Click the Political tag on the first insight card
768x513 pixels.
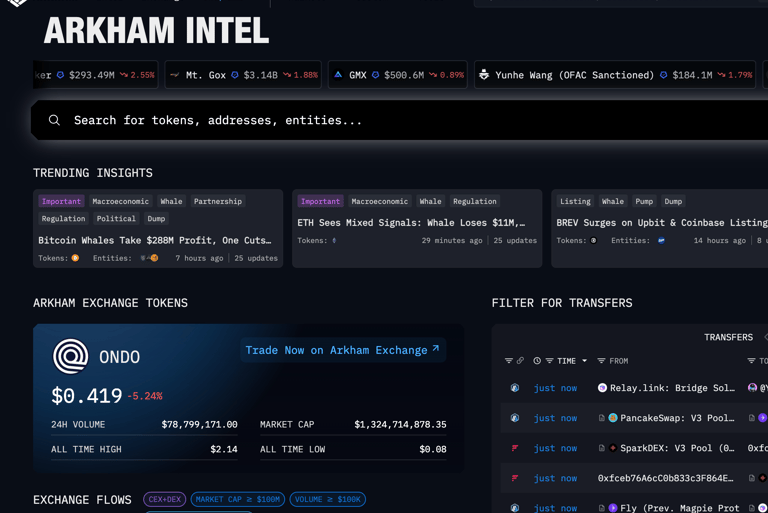116,219
